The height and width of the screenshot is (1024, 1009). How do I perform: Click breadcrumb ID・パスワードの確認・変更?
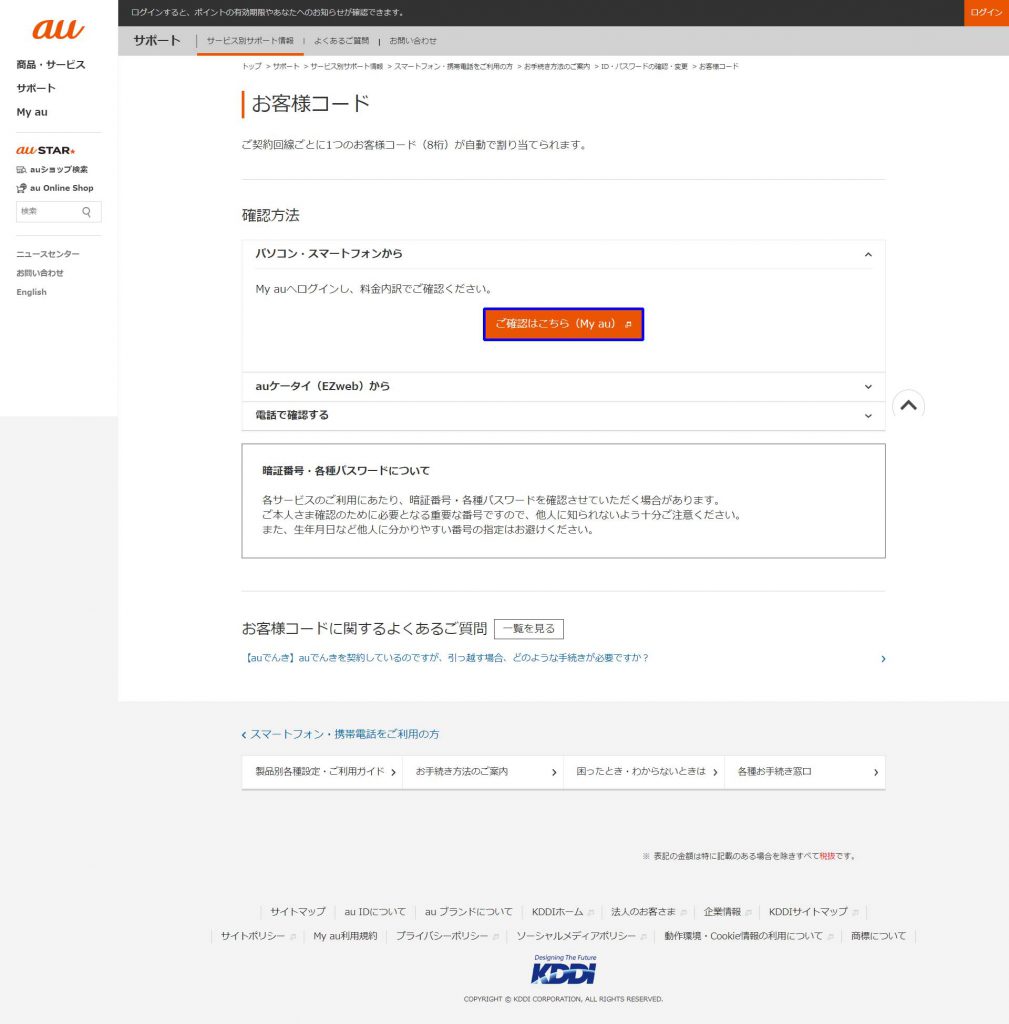[644, 67]
